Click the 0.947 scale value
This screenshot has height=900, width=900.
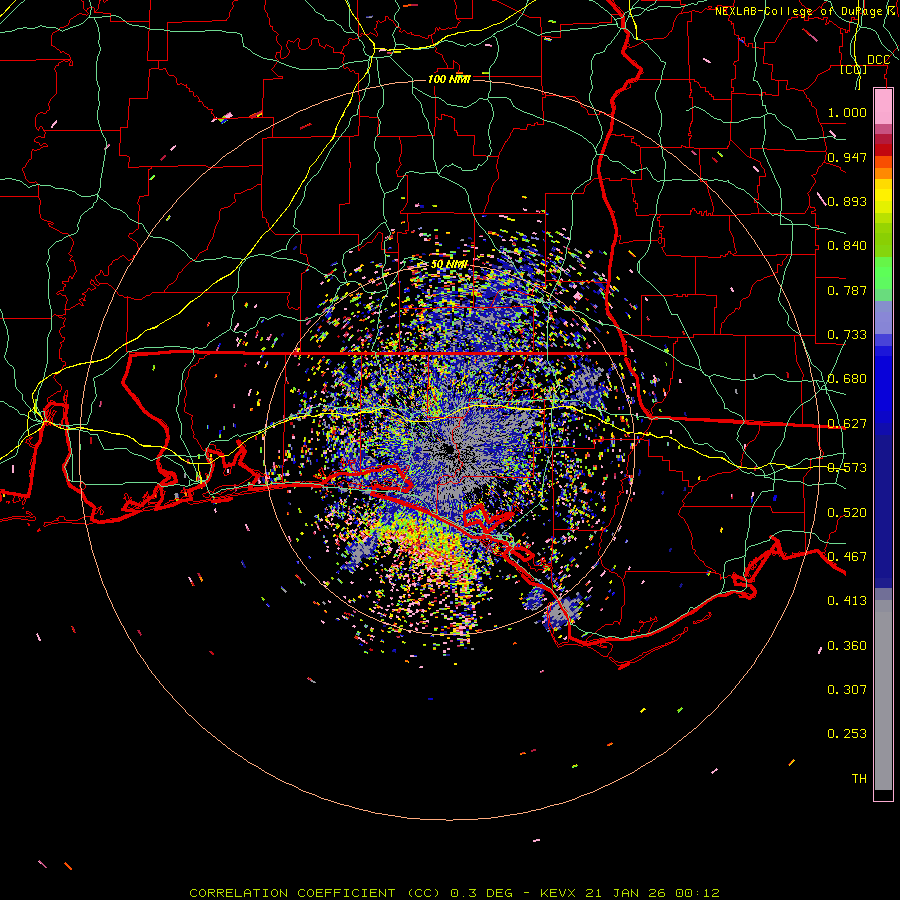coord(847,157)
